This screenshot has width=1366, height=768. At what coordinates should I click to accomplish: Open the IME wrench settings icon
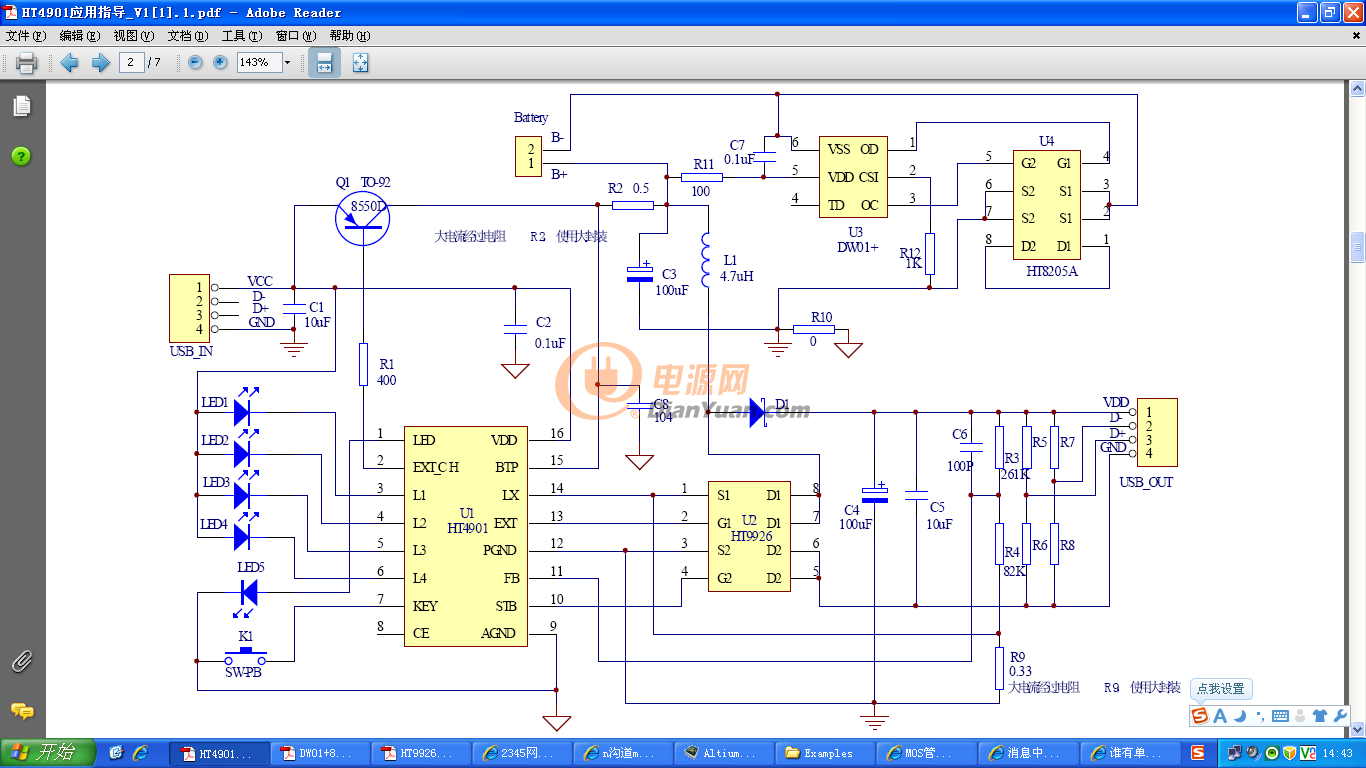click(x=1341, y=716)
